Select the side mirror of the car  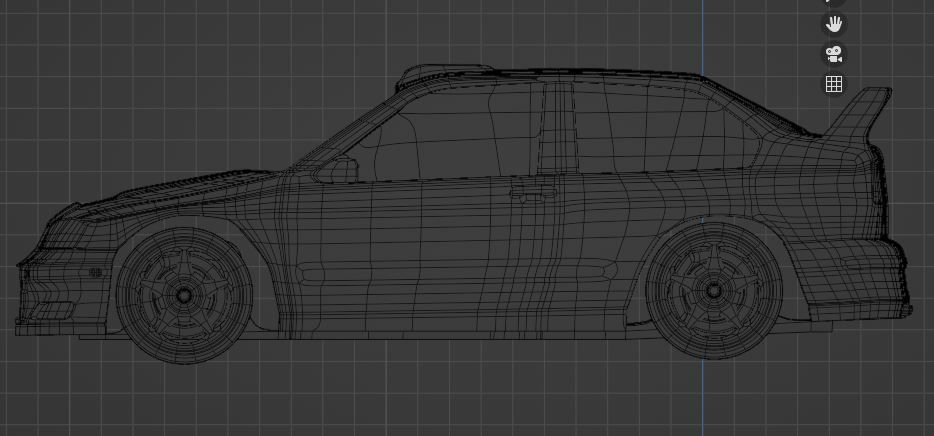[x=337, y=170]
